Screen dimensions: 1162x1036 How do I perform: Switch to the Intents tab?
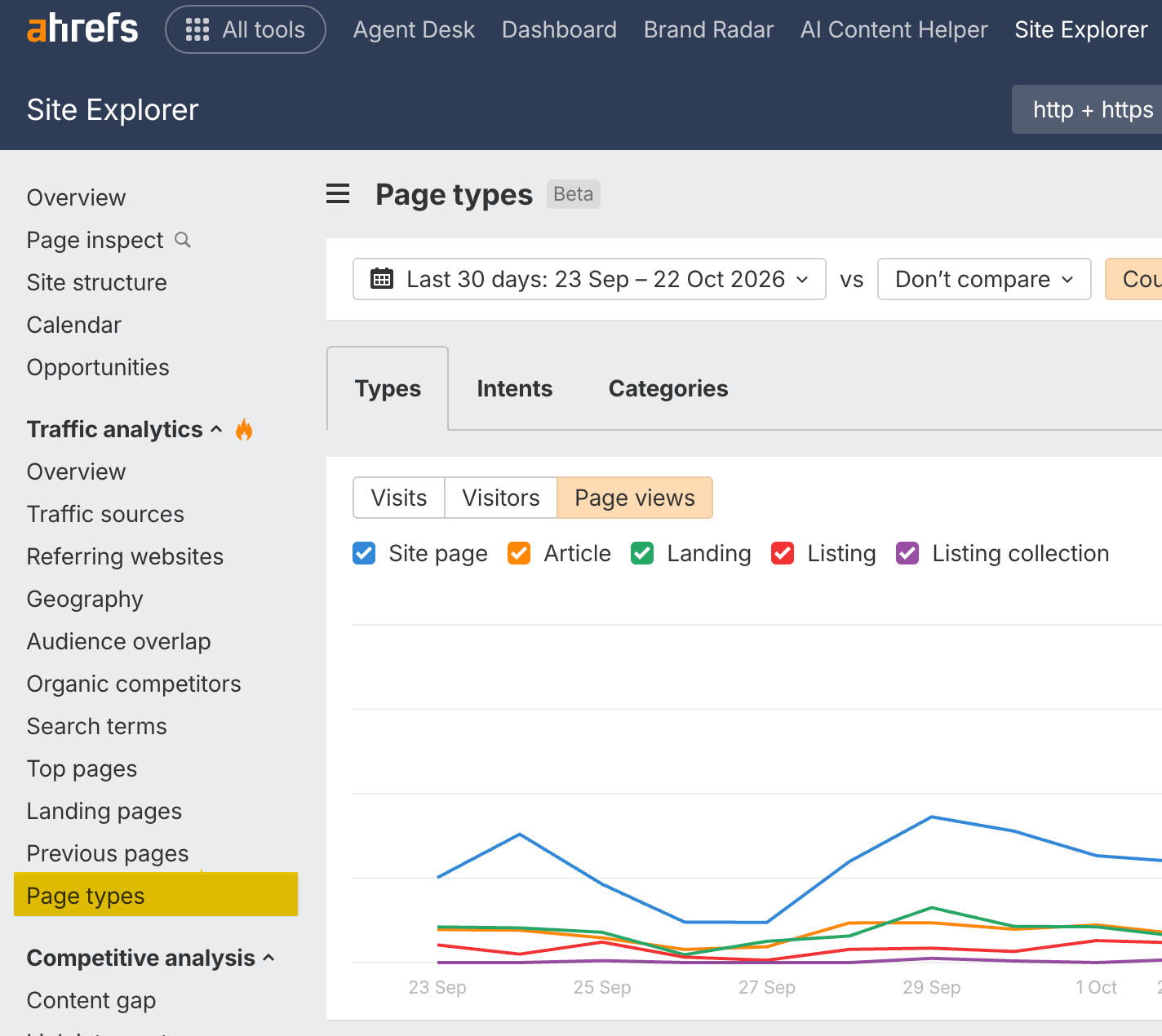(x=515, y=388)
